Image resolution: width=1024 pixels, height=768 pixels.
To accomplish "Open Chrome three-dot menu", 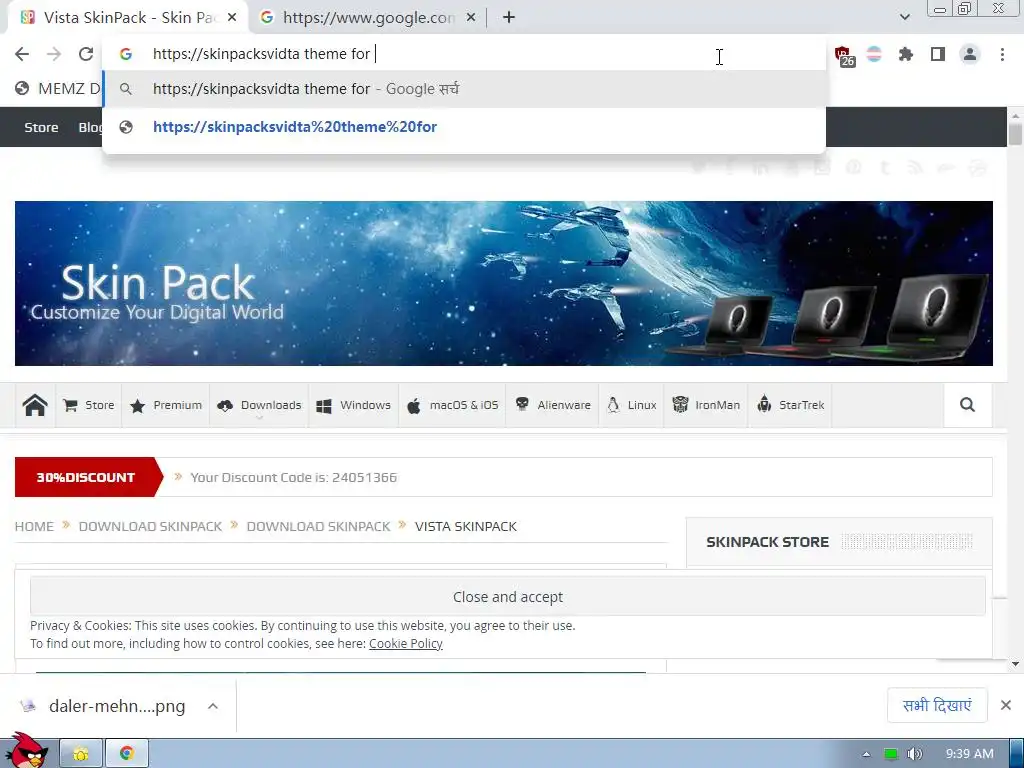I will tap(1002, 54).
